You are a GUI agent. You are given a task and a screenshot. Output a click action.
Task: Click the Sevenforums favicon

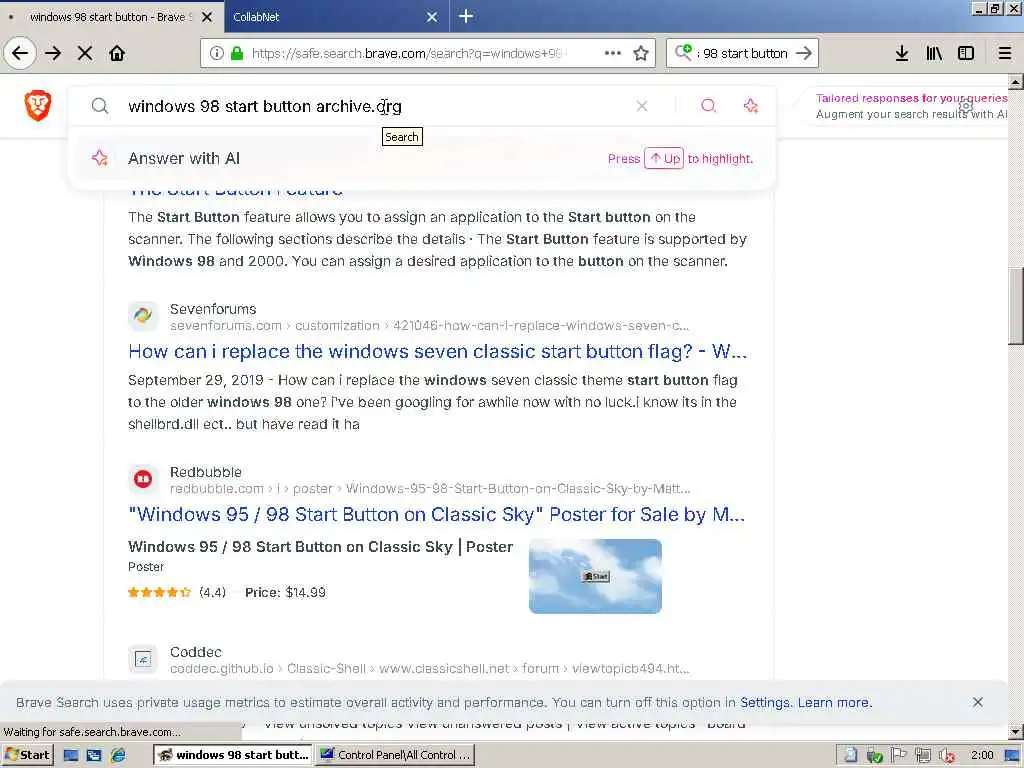coord(143,316)
